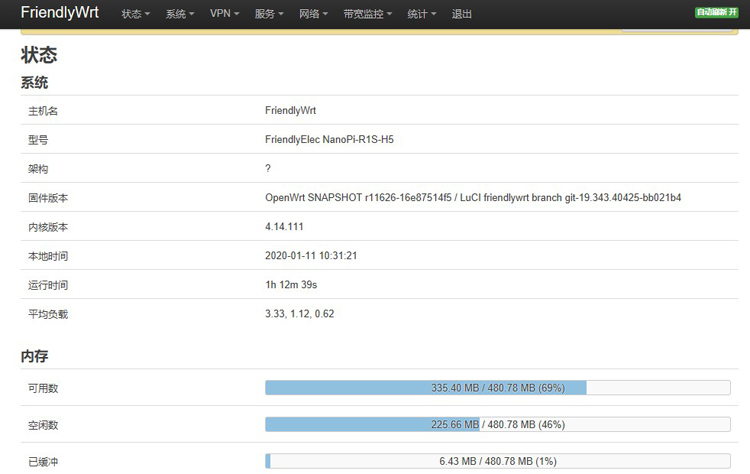Click the hostname value FriendlyWrt in table
The height and width of the screenshot is (474, 750).
click(290, 111)
